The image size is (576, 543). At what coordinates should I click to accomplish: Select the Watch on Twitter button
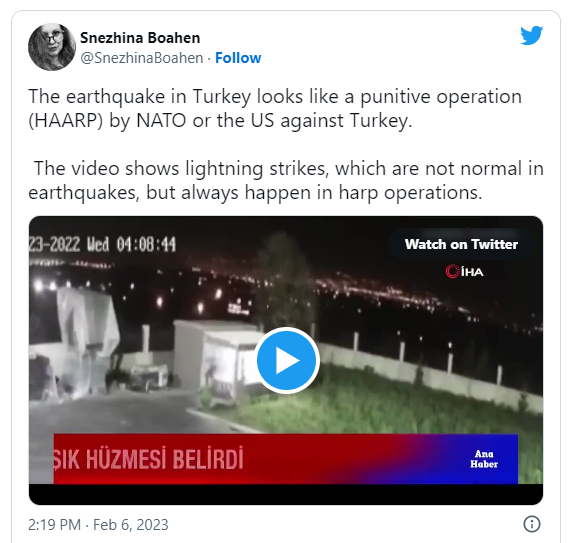[461, 244]
